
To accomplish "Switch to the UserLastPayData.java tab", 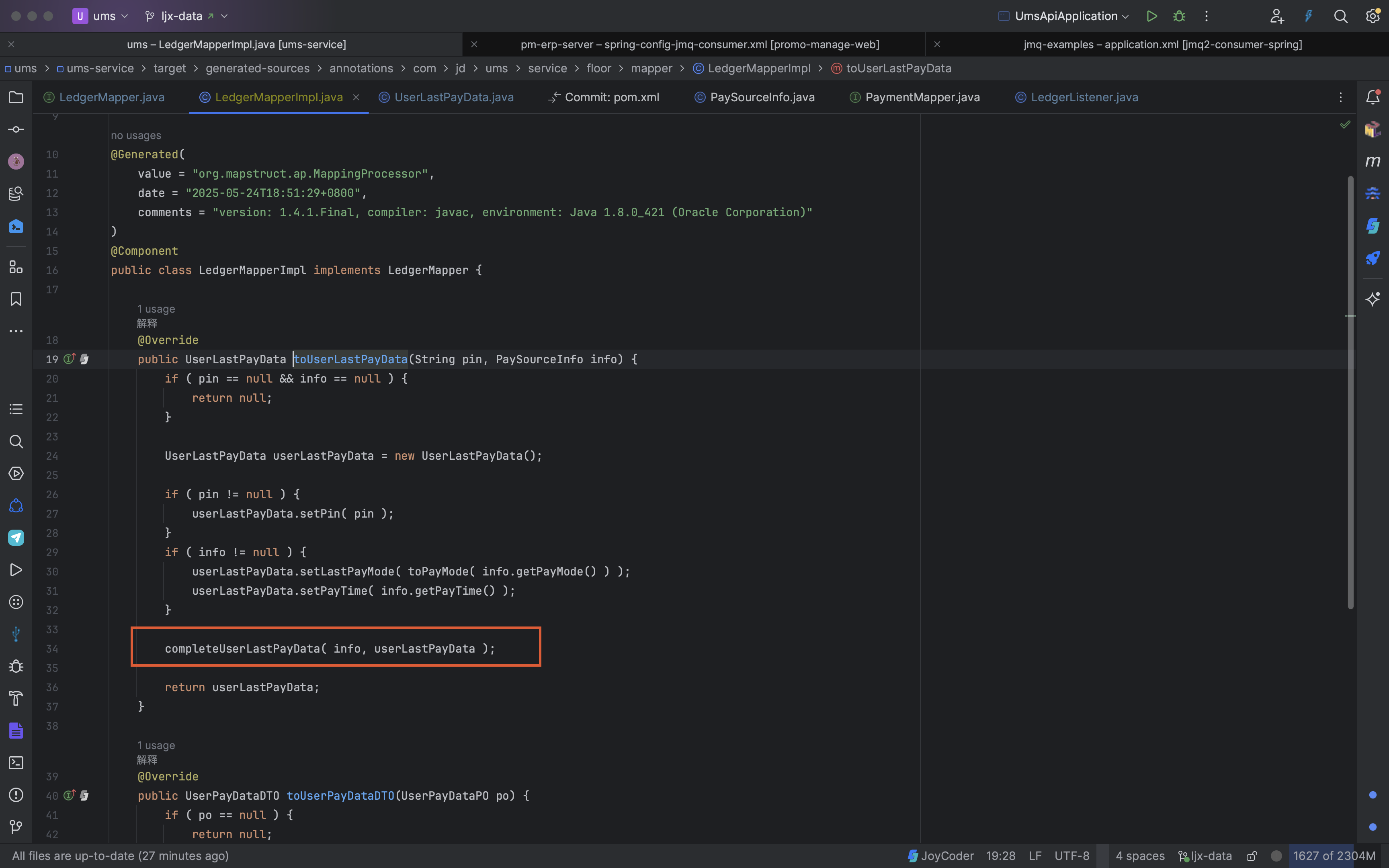I will pyautogui.click(x=453, y=97).
